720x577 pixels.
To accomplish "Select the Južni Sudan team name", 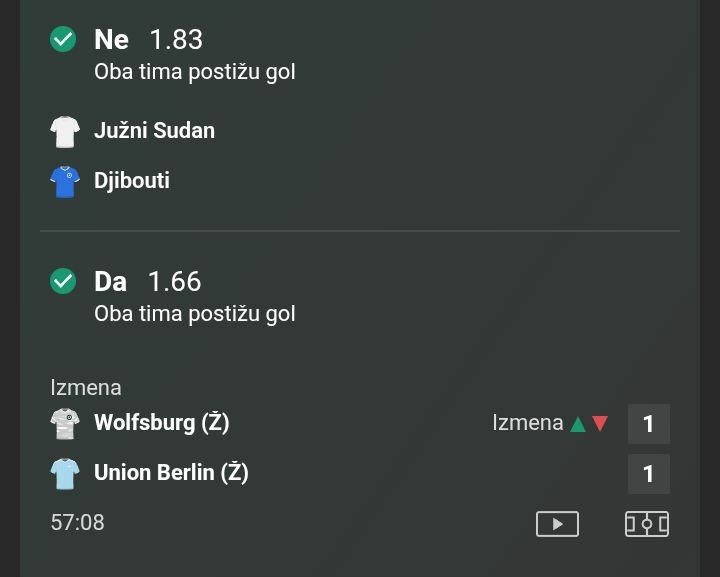I will coord(154,131).
